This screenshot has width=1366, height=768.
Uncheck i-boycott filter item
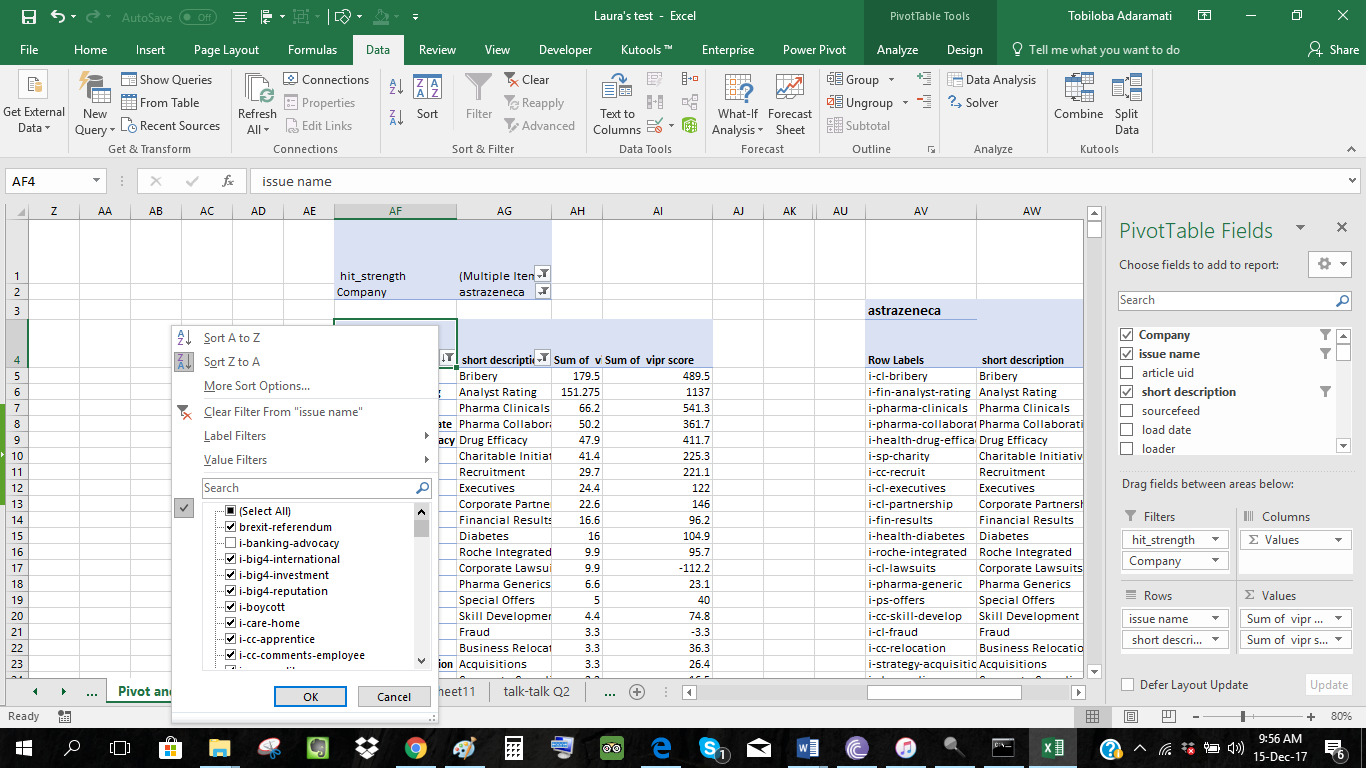click(x=231, y=607)
